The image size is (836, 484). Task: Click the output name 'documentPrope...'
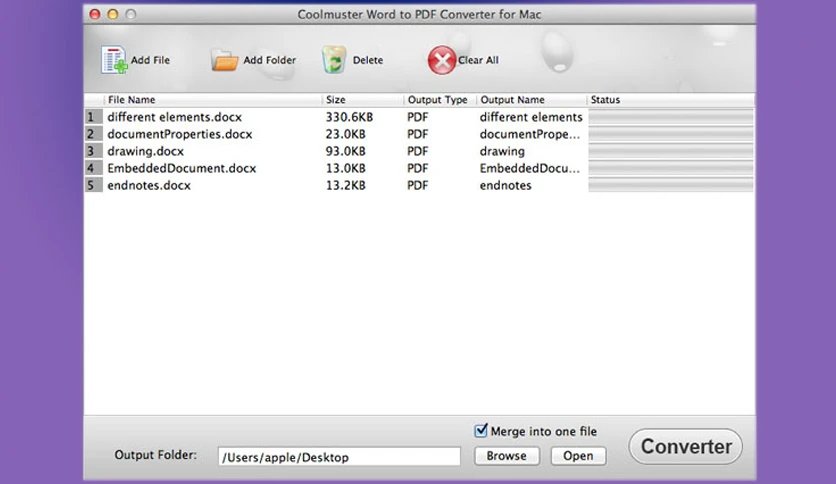click(529, 134)
